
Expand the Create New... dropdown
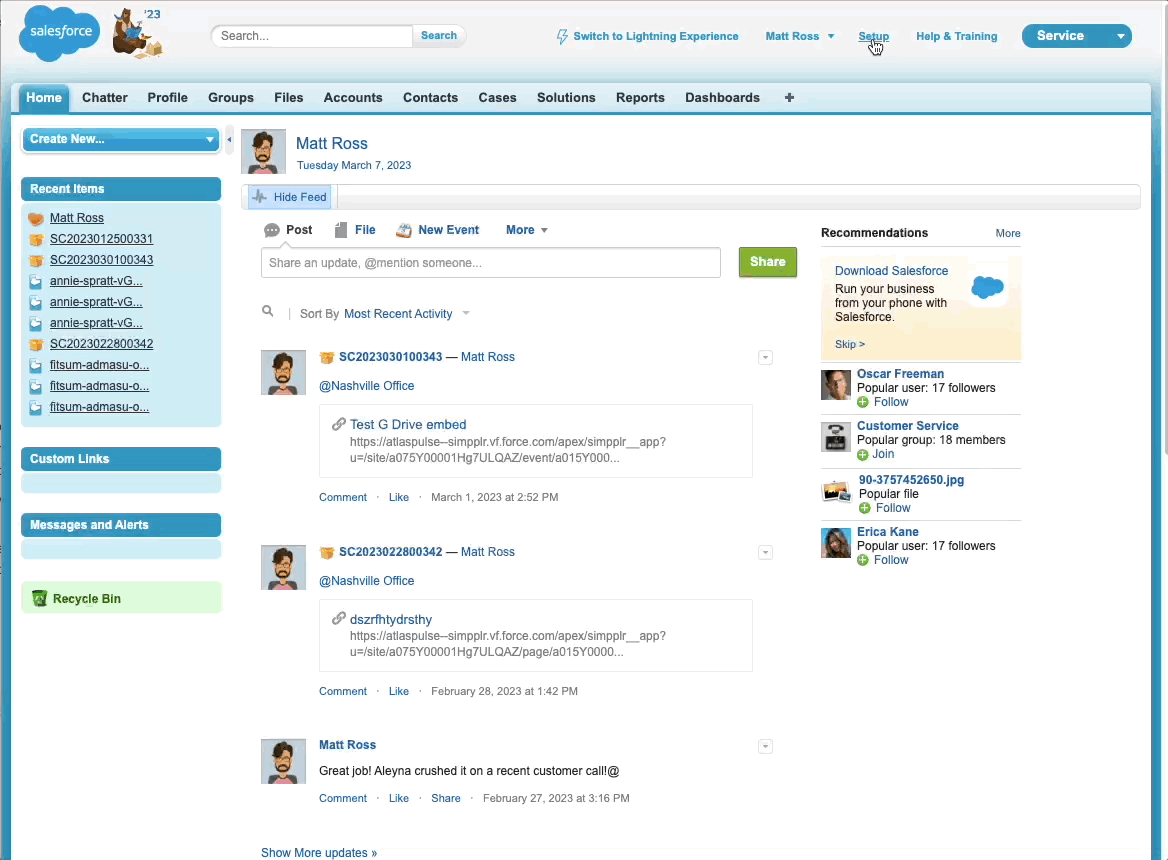coord(121,139)
